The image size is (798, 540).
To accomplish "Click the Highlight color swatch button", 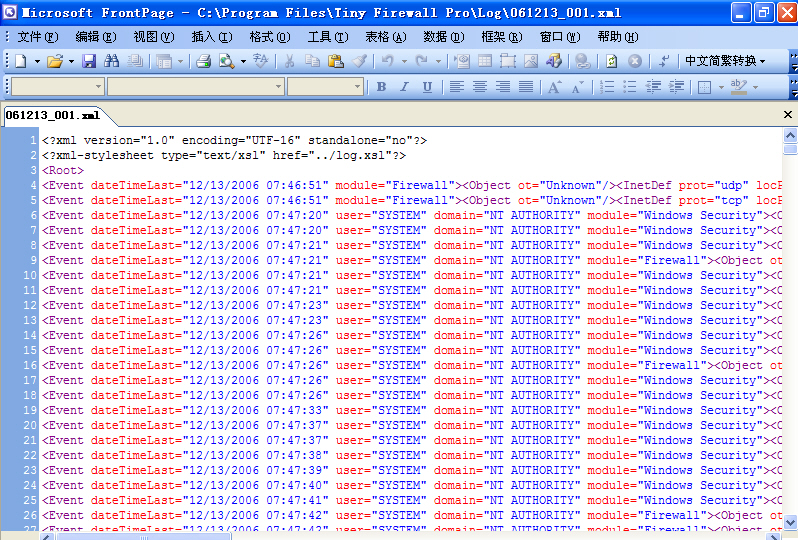I will 738,87.
